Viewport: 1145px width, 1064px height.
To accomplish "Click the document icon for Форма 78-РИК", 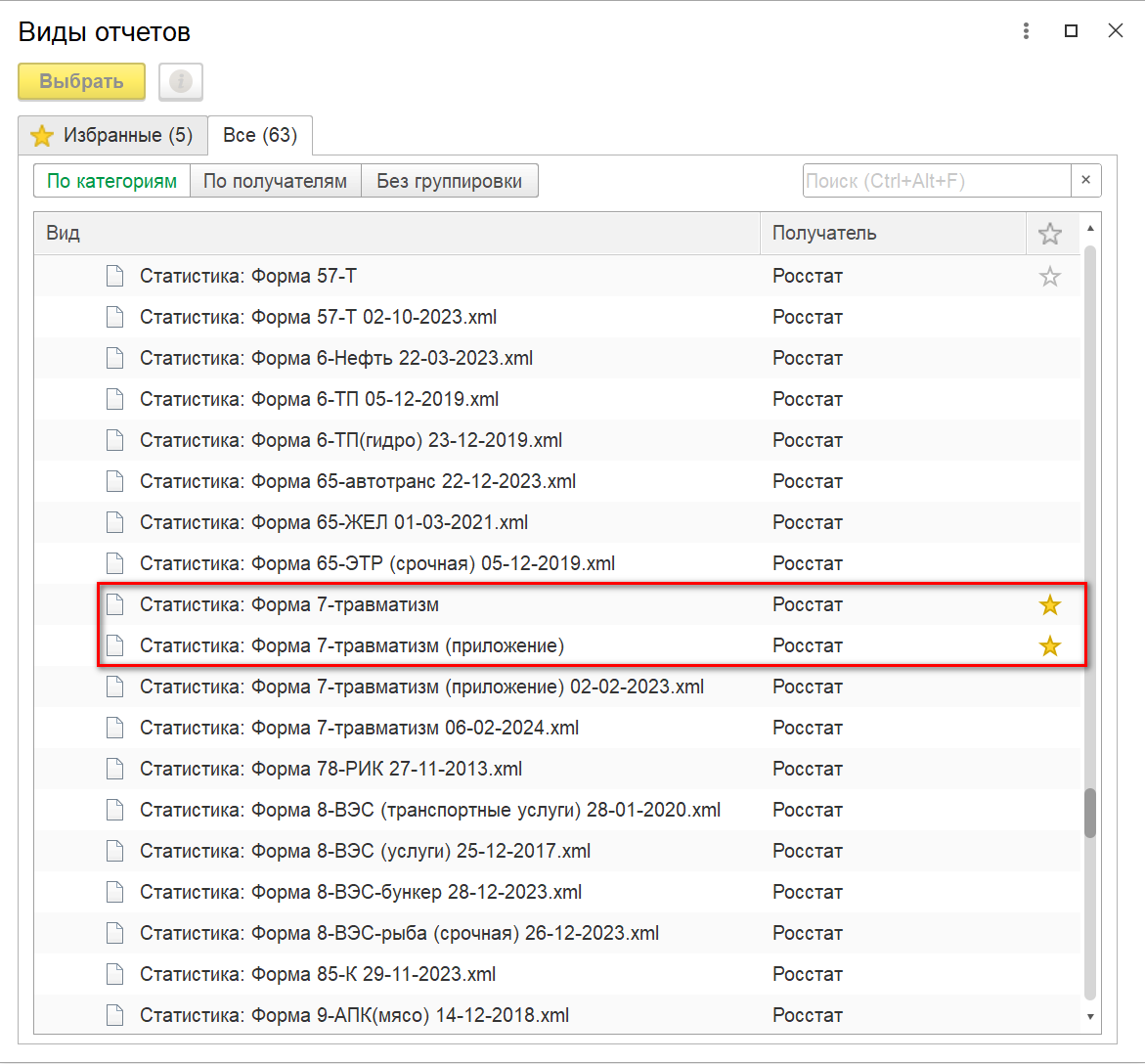I will pos(115,769).
